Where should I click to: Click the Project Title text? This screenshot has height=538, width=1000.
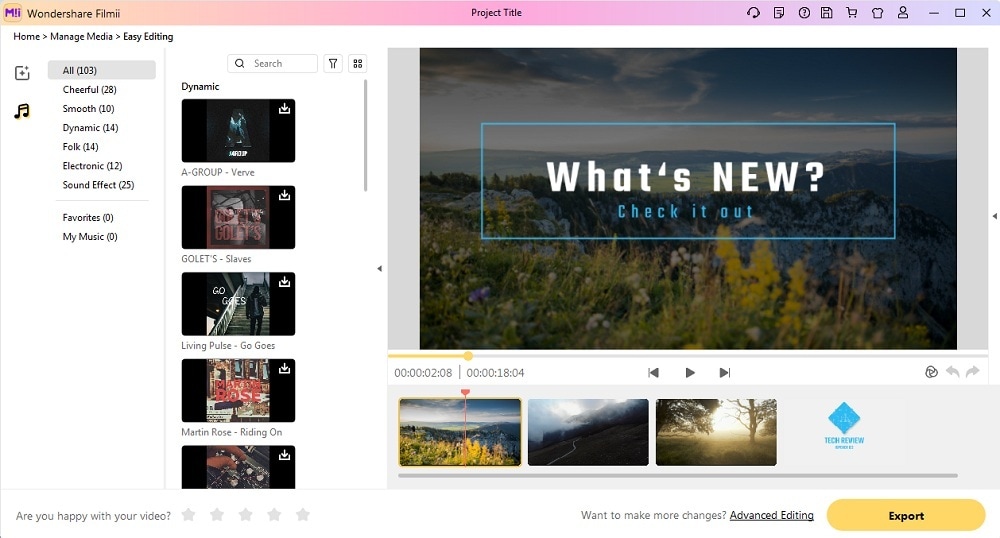(x=496, y=13)
